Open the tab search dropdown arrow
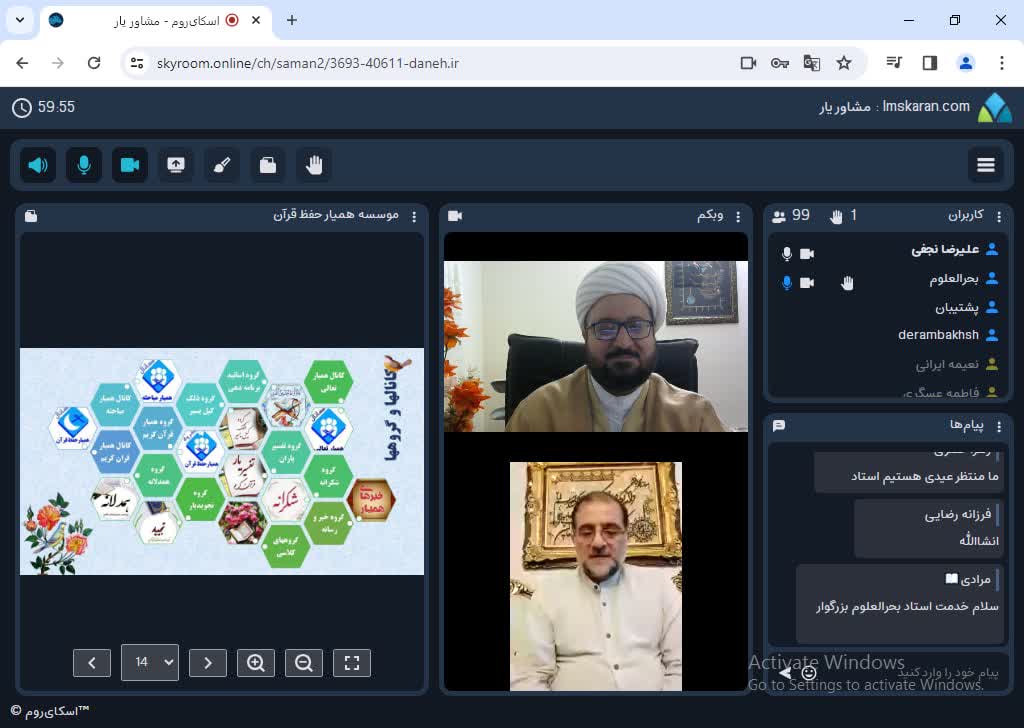 tap(20, 20)
